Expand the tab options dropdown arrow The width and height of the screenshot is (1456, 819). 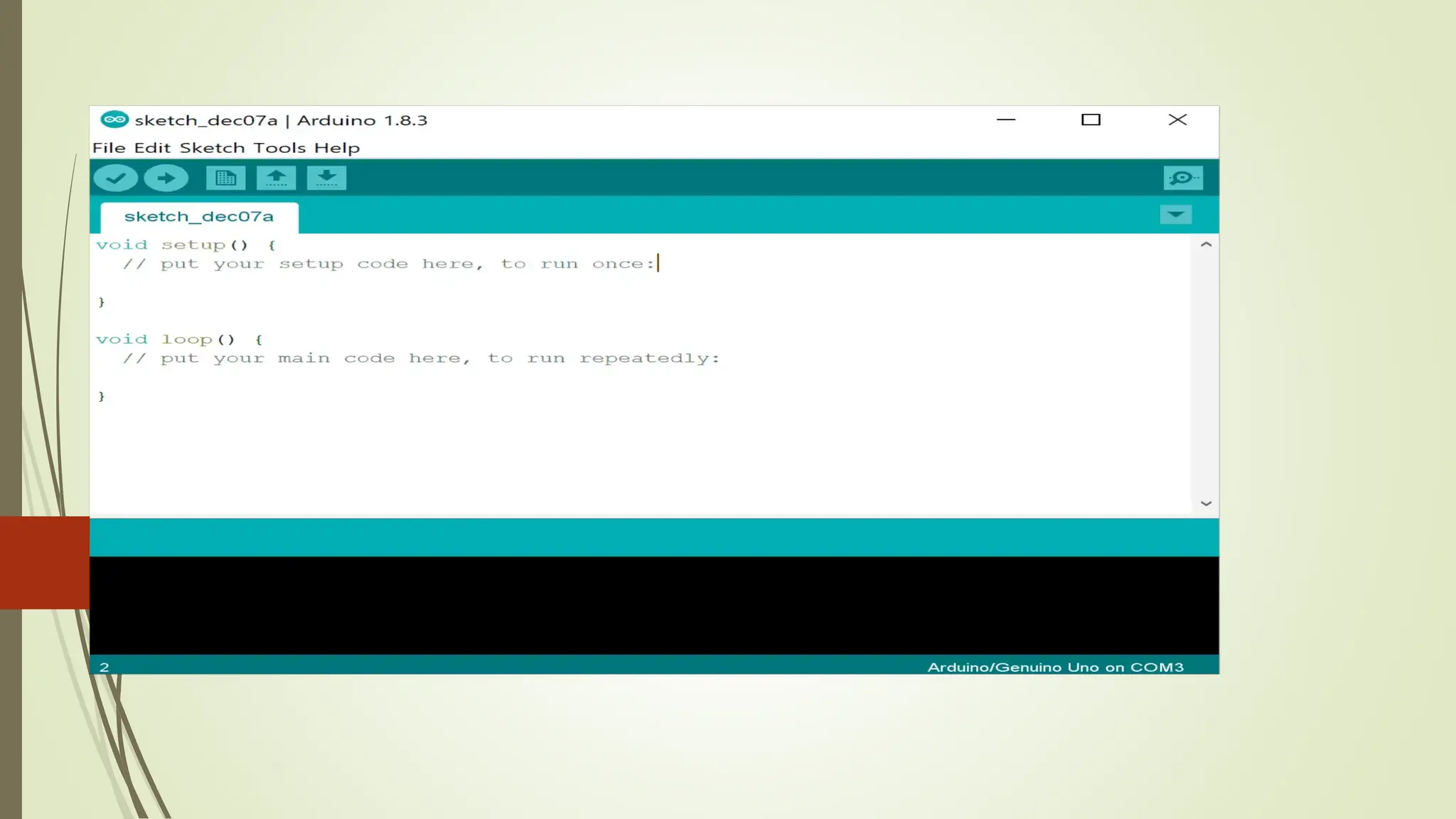1176,214
